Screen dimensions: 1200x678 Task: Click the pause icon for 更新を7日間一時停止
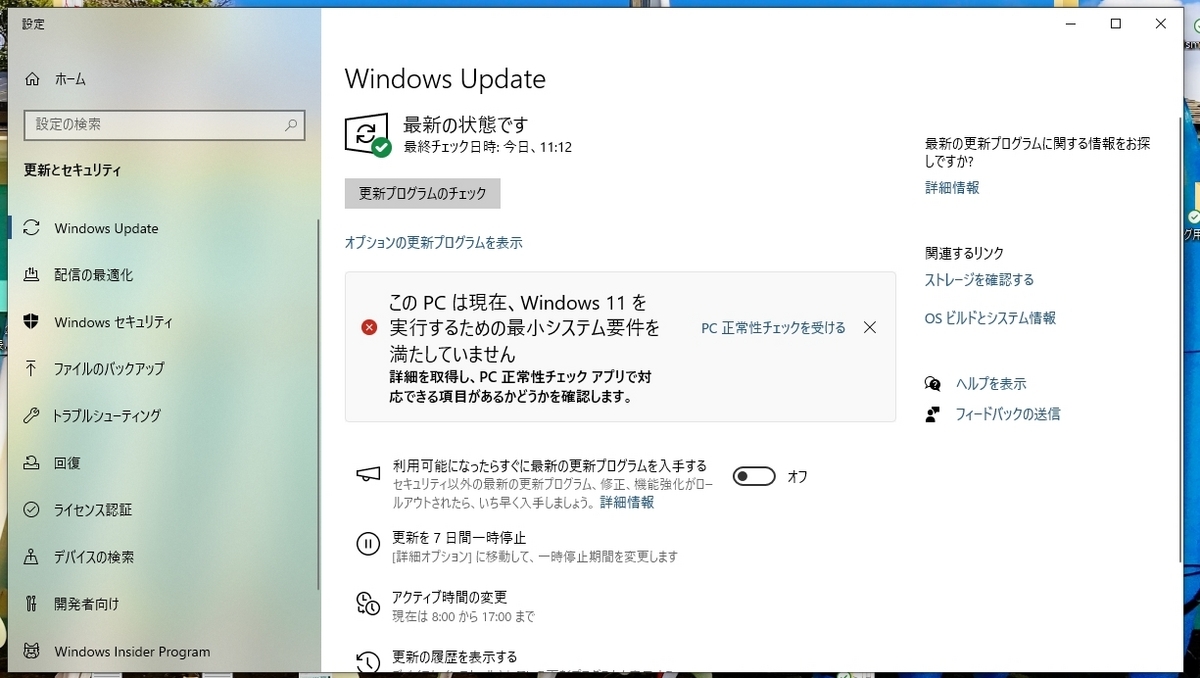coord(368,544)
